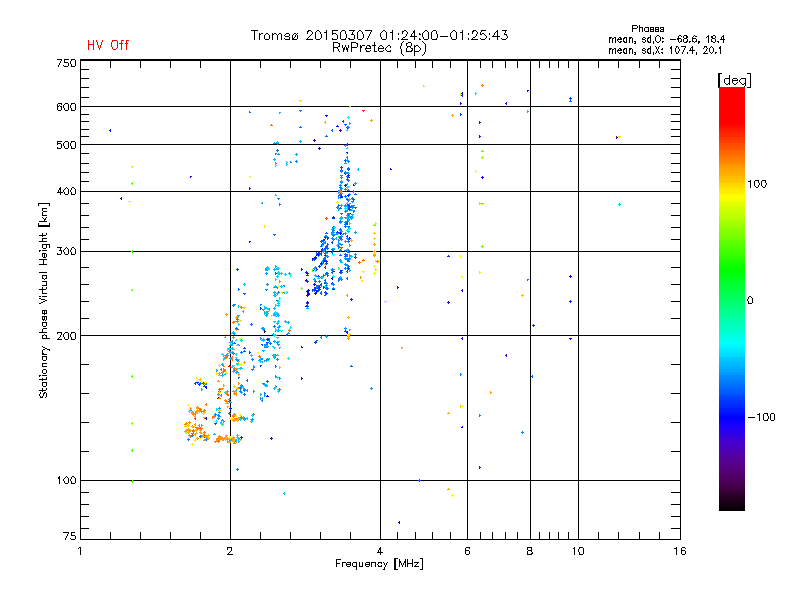Click the 4 tick on the frequency axis

tap(380, 551)
